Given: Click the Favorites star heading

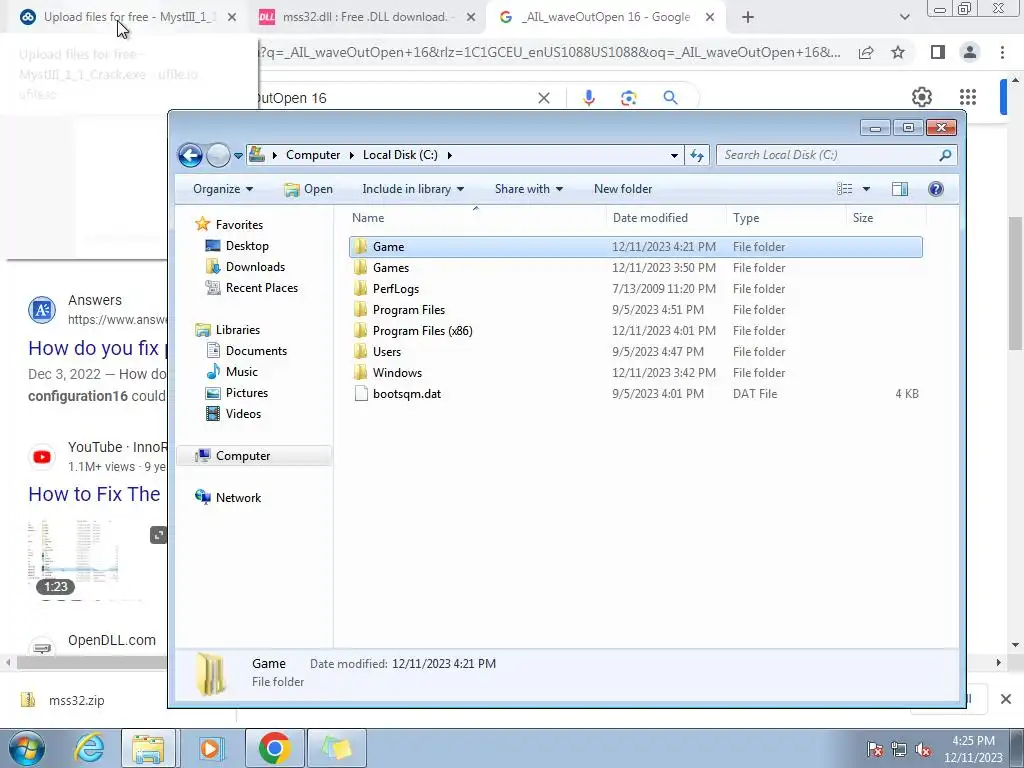Looking at the screenshot, I should [x=230, y=225].
